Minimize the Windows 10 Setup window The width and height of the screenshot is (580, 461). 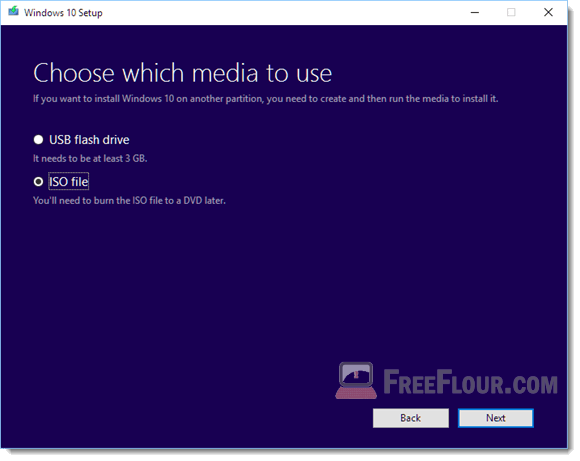[x=475, y=12]
